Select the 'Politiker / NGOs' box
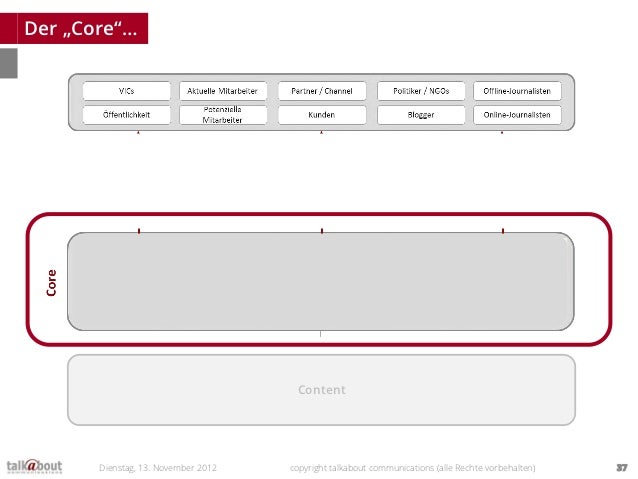Image resolution: width=638 pixels, height=479 pixels. point(421,91)
